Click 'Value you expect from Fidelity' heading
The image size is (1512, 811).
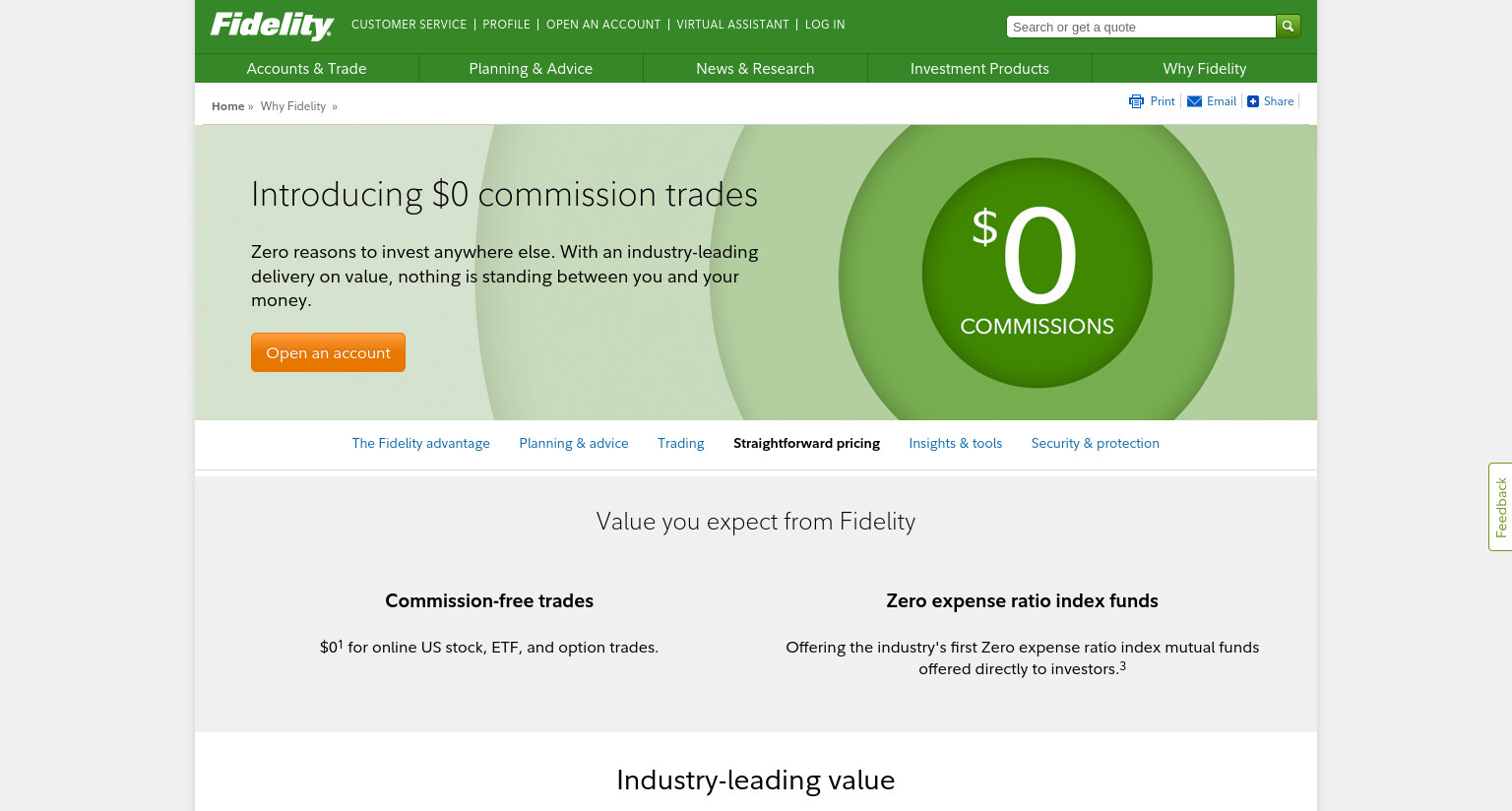pyautogui.click(x=756, y=522)
